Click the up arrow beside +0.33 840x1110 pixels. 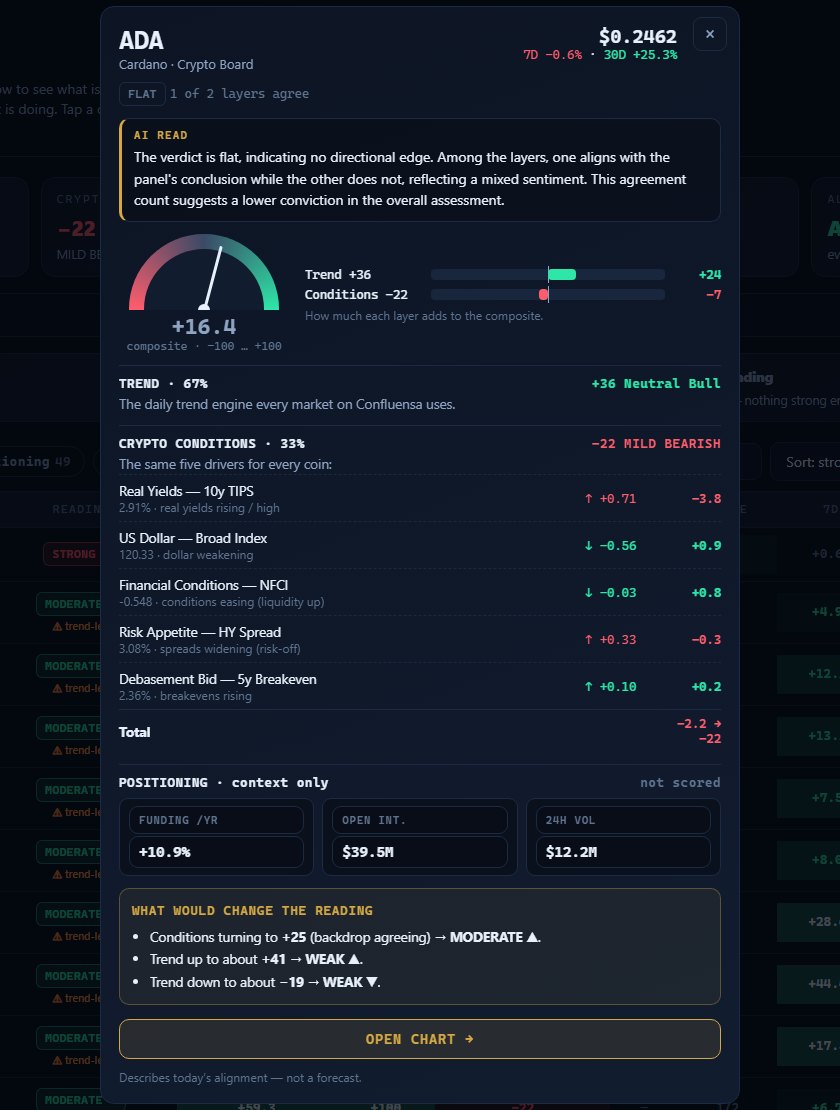point(588,639)
